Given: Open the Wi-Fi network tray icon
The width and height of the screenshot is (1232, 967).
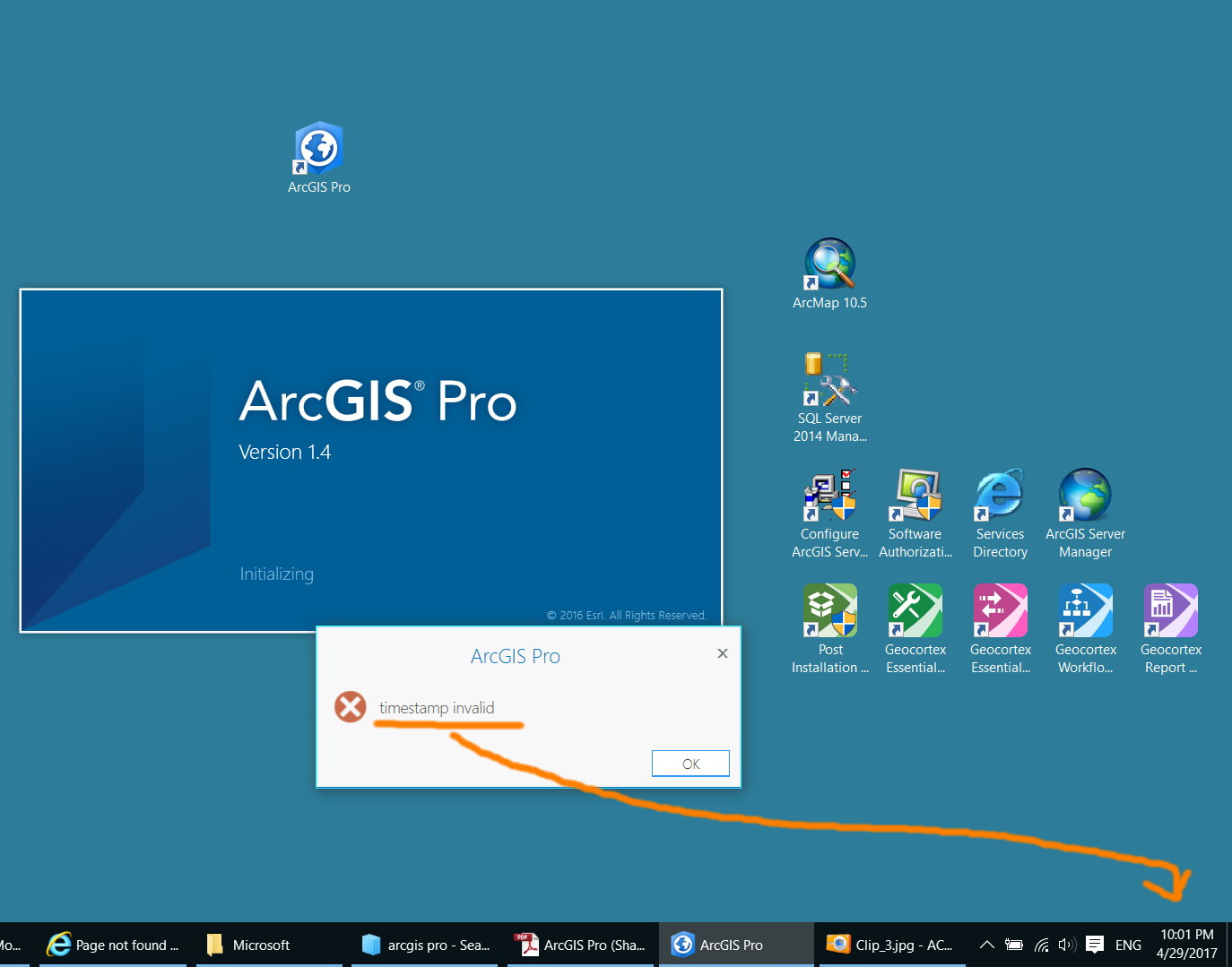Looking at the screenshot, I should click(x=1042, y=945).
